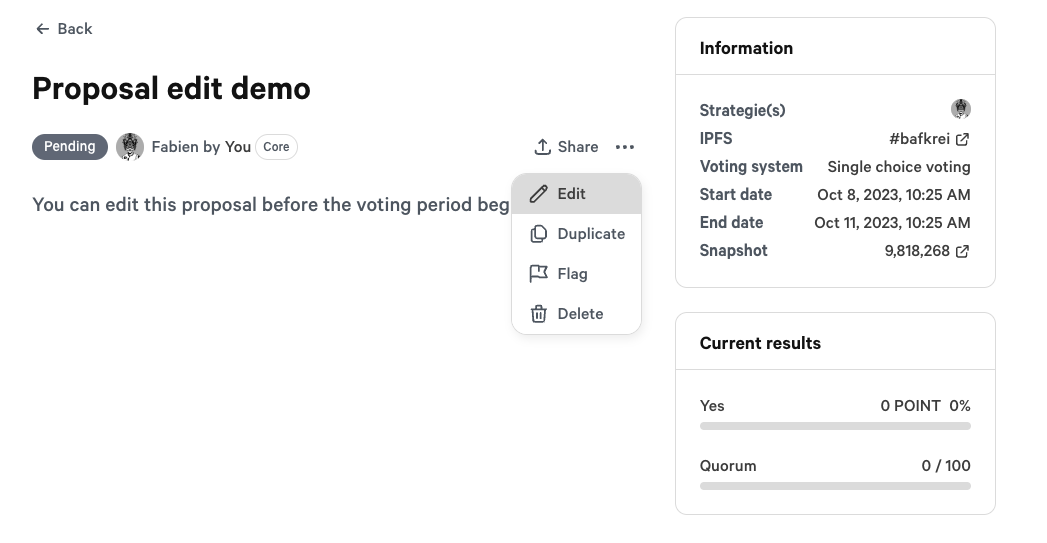Screen dimensions: 1047x543
Task: Open IPFS external link icon
Action: 962,139
